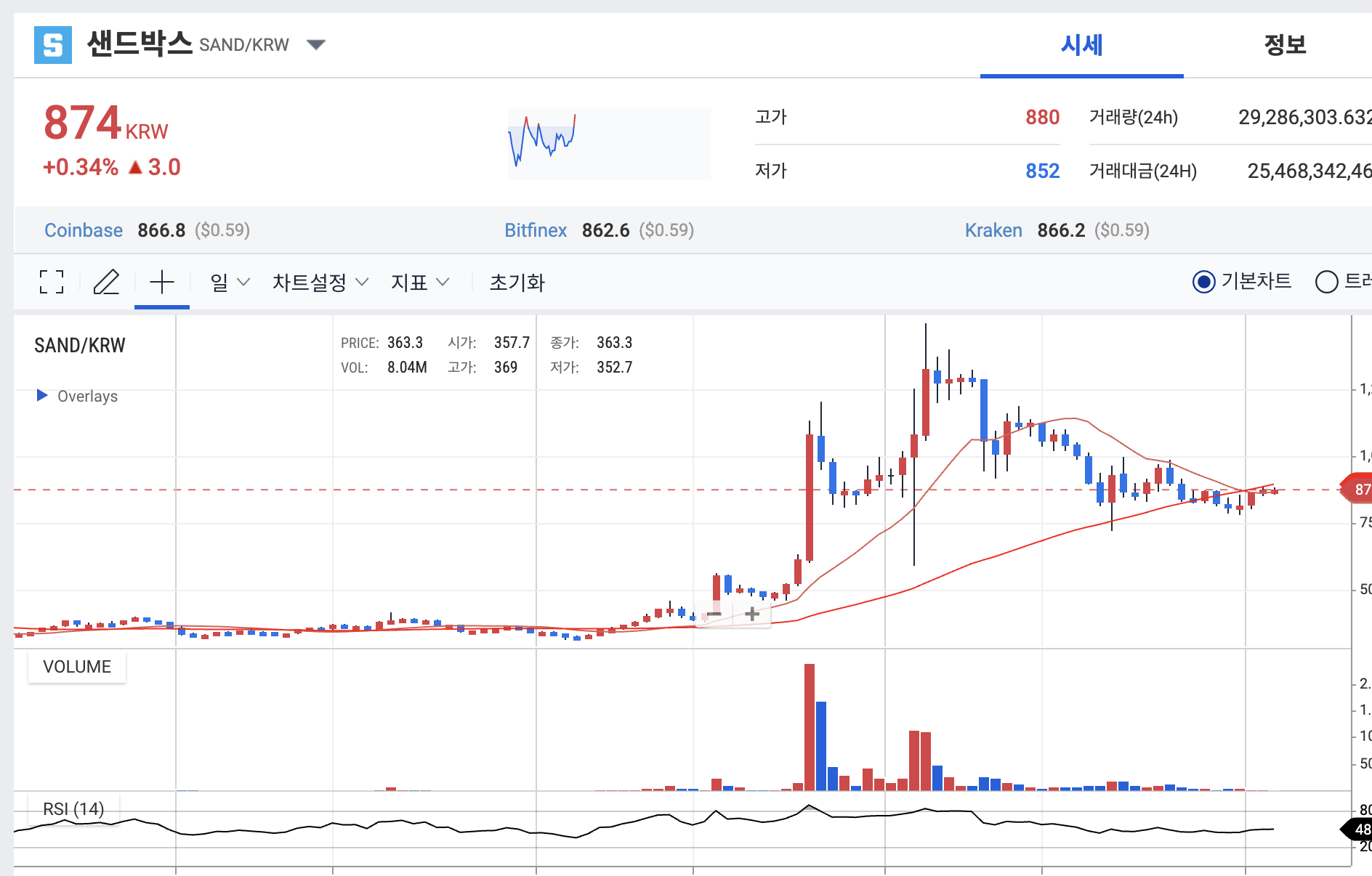The width and height of the screenshot is (1372, 876).
Task: Click the blue Sandbox coin logo icon
Action: [x=53, y=45]
